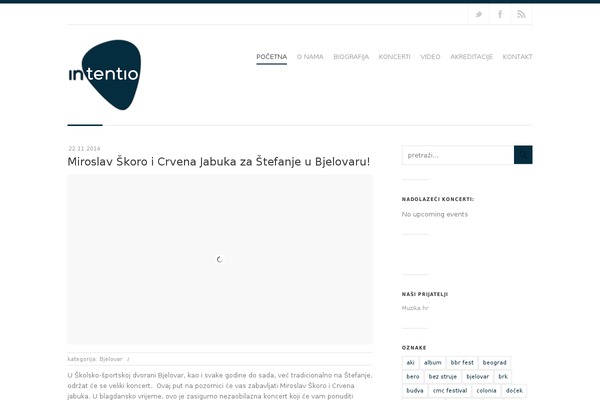Focus the pretraži search field

[x=458, y=155]
